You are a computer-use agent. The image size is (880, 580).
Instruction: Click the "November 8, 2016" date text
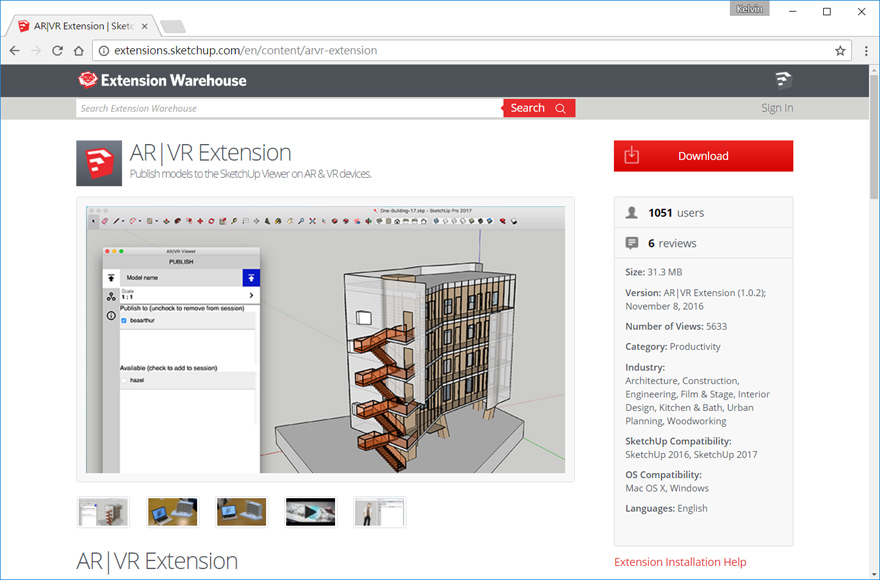tap(664, 307)
